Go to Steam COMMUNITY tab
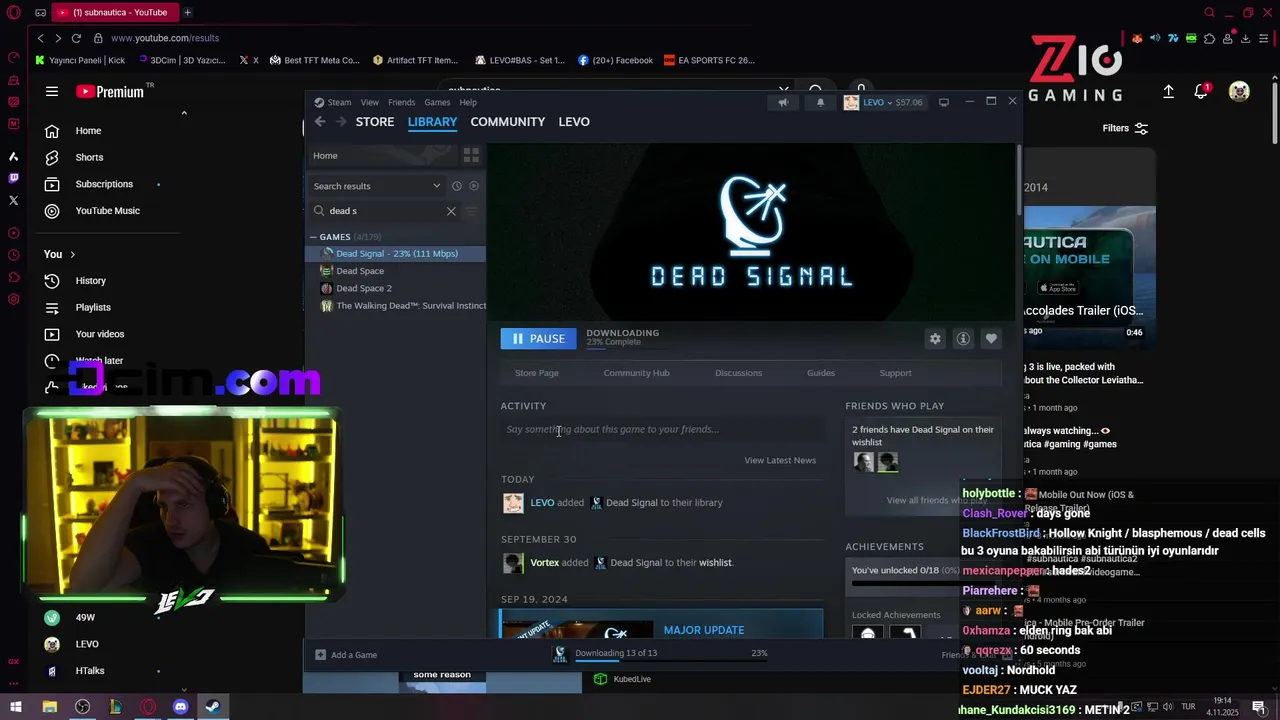The image size is (1280, 720). point(508,122)
